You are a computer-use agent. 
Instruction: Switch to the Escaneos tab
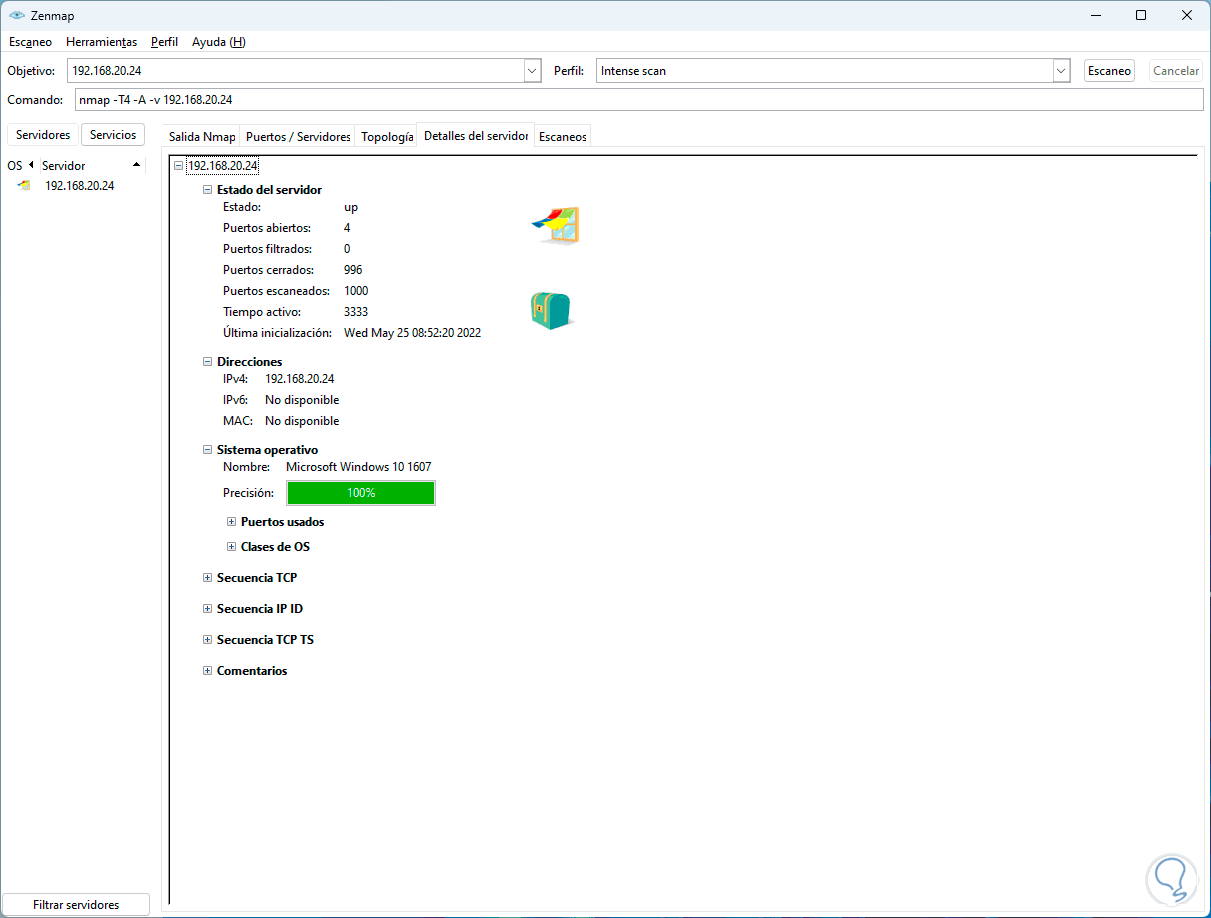[563, 137]
